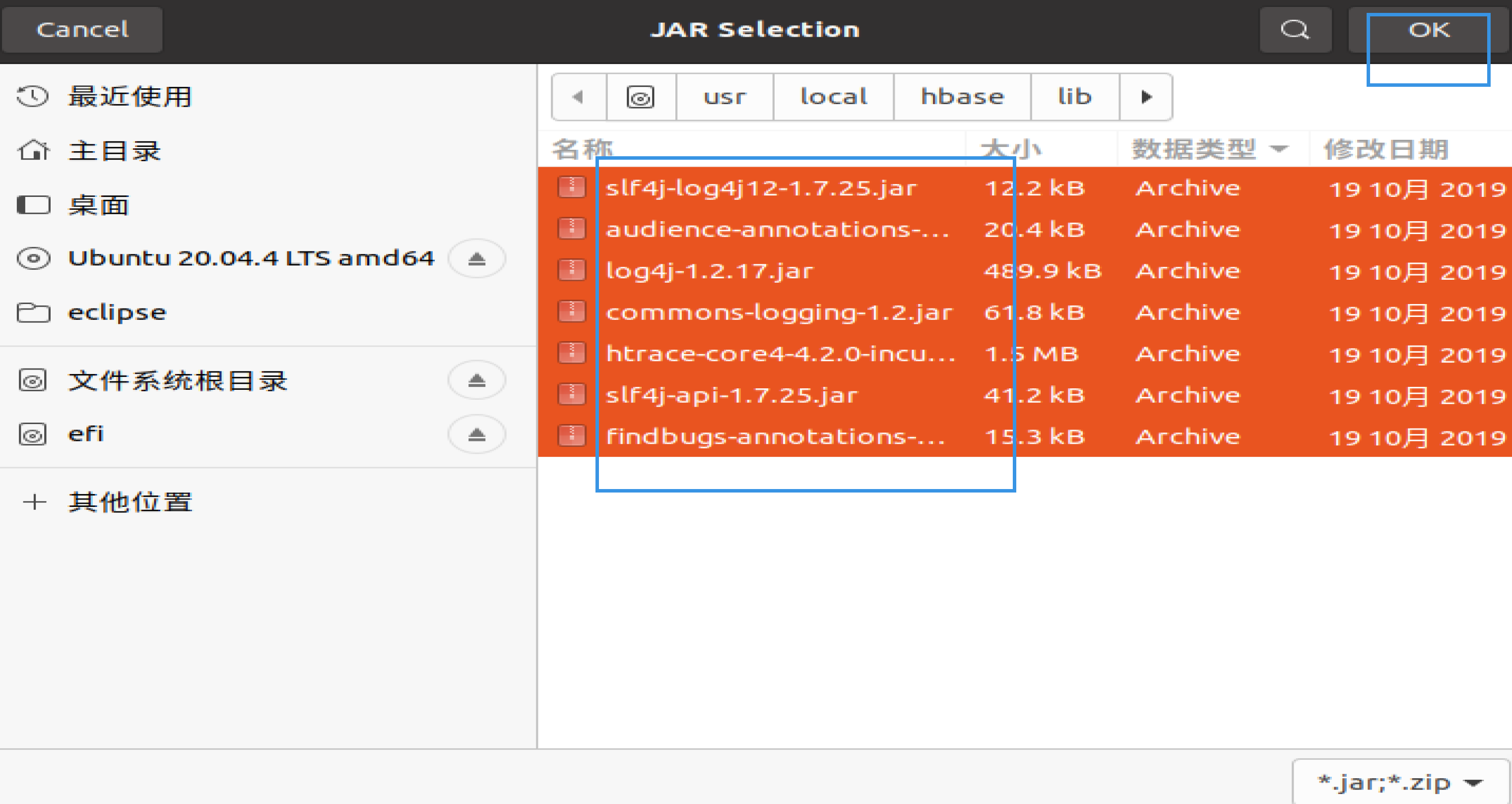Viewport: 1512px width, 804px height.
Task: Navigate to the hbase path segment
Action: [x=962, y=97]
